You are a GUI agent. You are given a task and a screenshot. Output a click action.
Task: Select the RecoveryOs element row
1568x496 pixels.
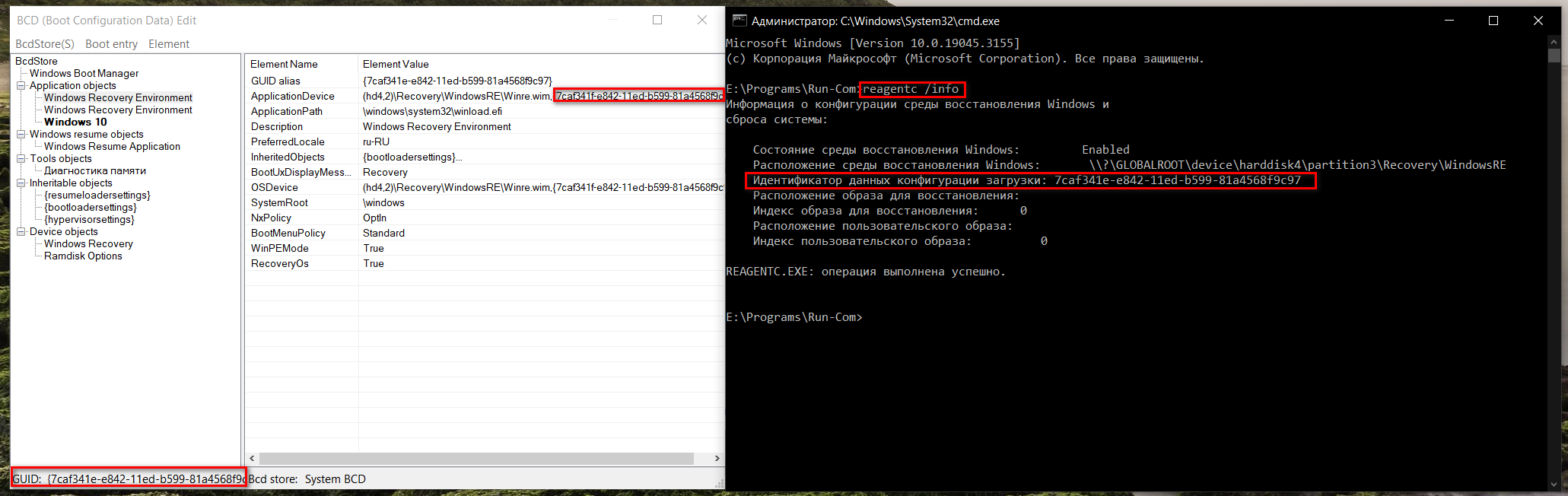point(485,263)
